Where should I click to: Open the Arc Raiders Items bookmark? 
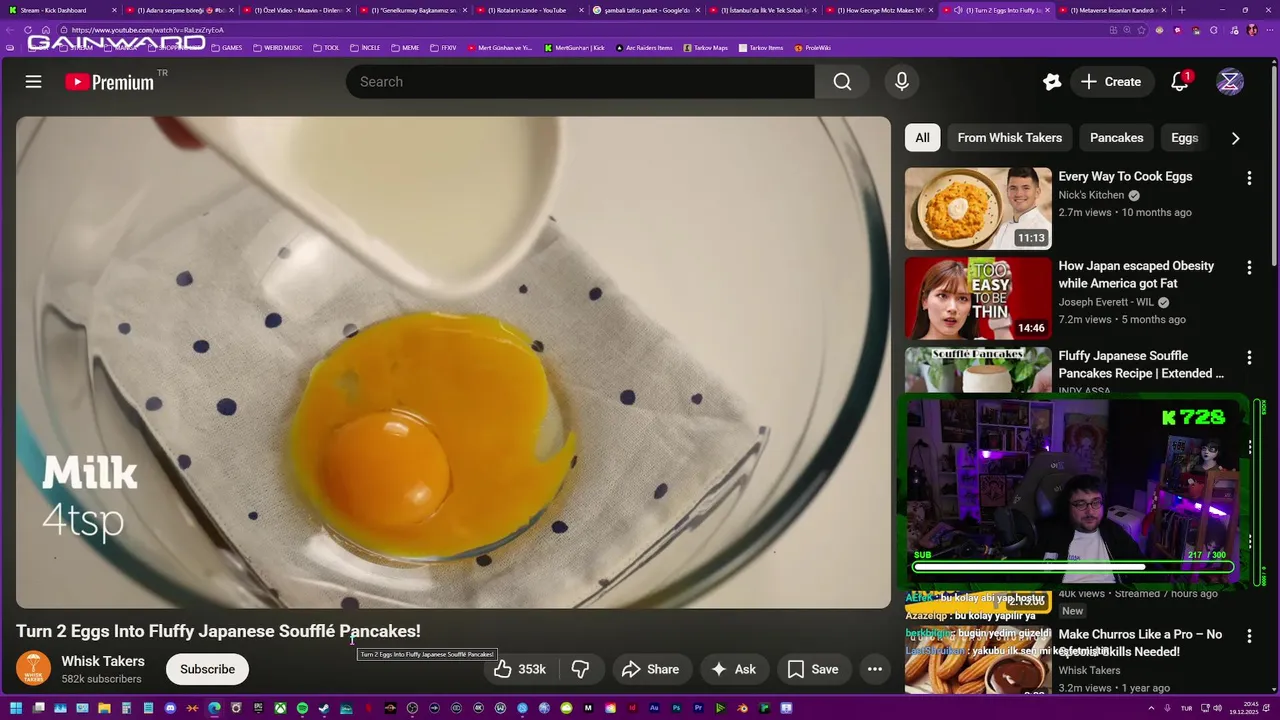click(644, 48)
